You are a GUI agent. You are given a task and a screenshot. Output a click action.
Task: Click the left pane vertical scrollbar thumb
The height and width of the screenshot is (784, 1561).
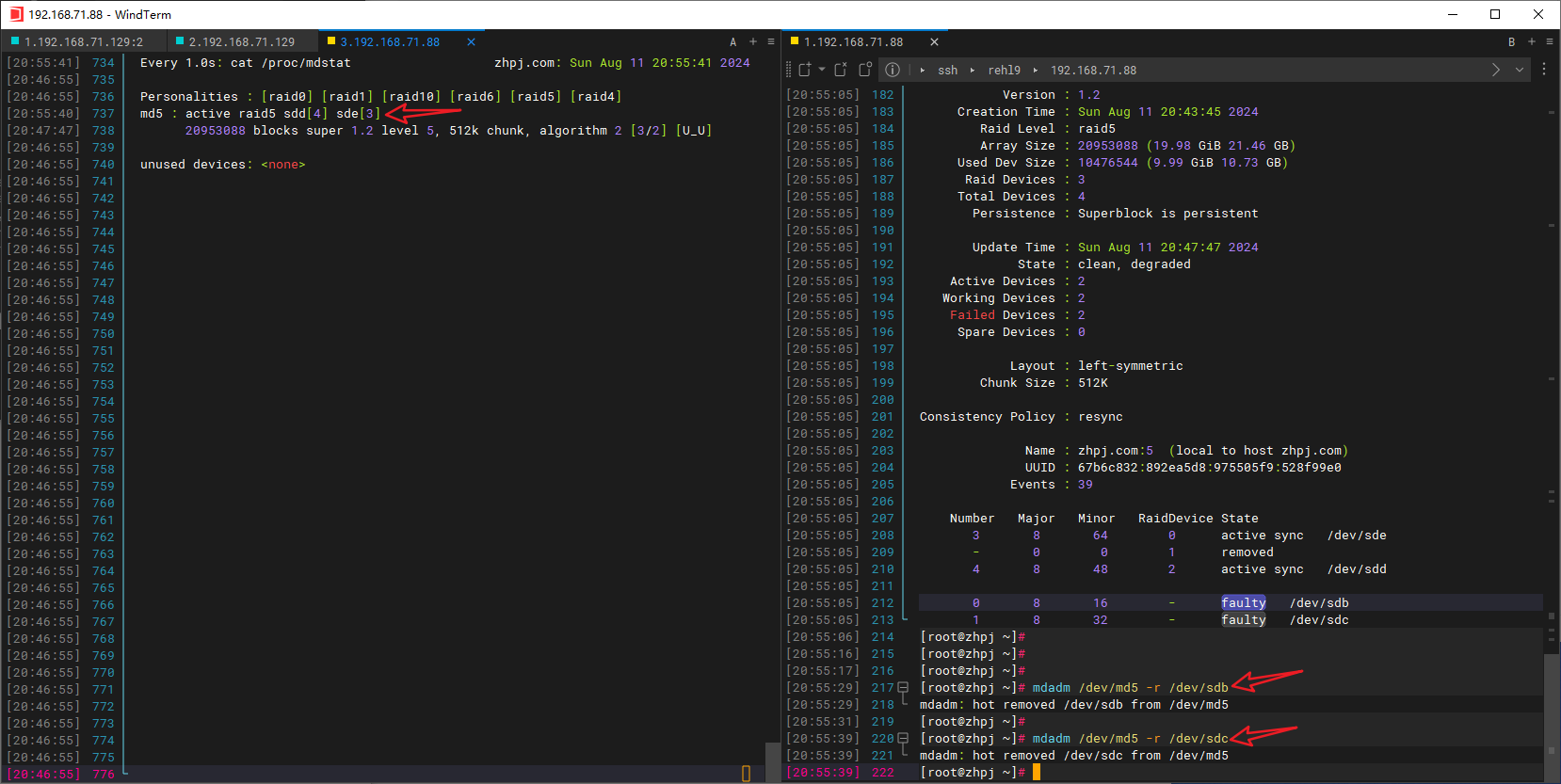point(773,762)
